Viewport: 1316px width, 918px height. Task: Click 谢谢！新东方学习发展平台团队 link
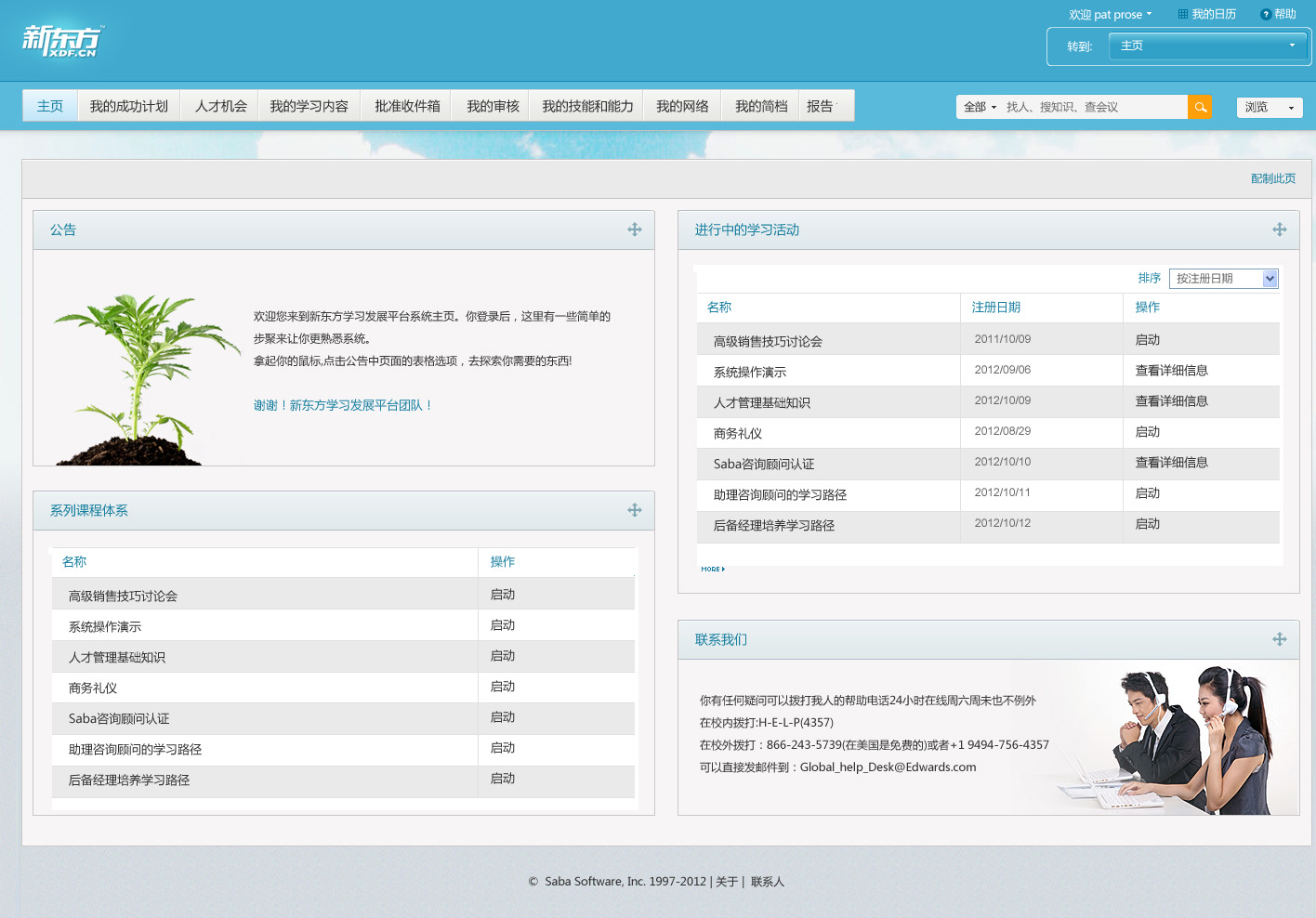(x=343, y=405)
